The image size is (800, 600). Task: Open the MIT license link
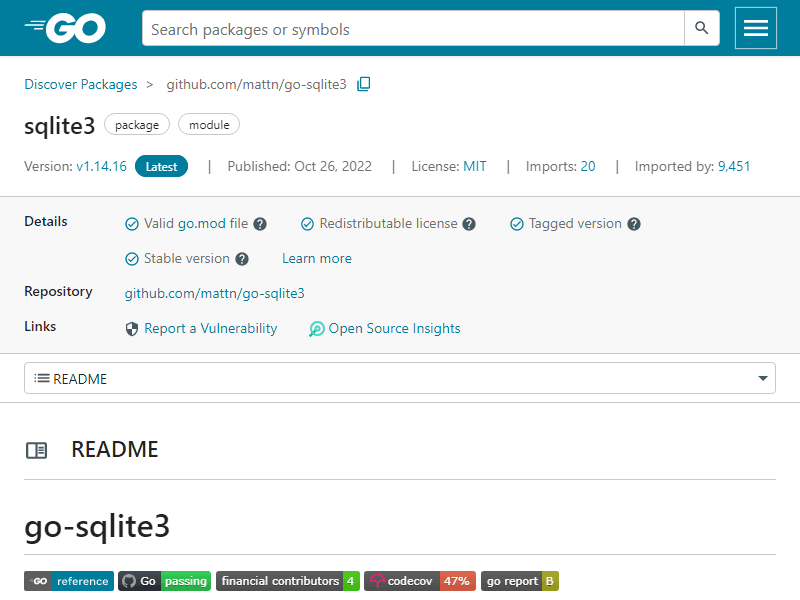click(474, 166)
